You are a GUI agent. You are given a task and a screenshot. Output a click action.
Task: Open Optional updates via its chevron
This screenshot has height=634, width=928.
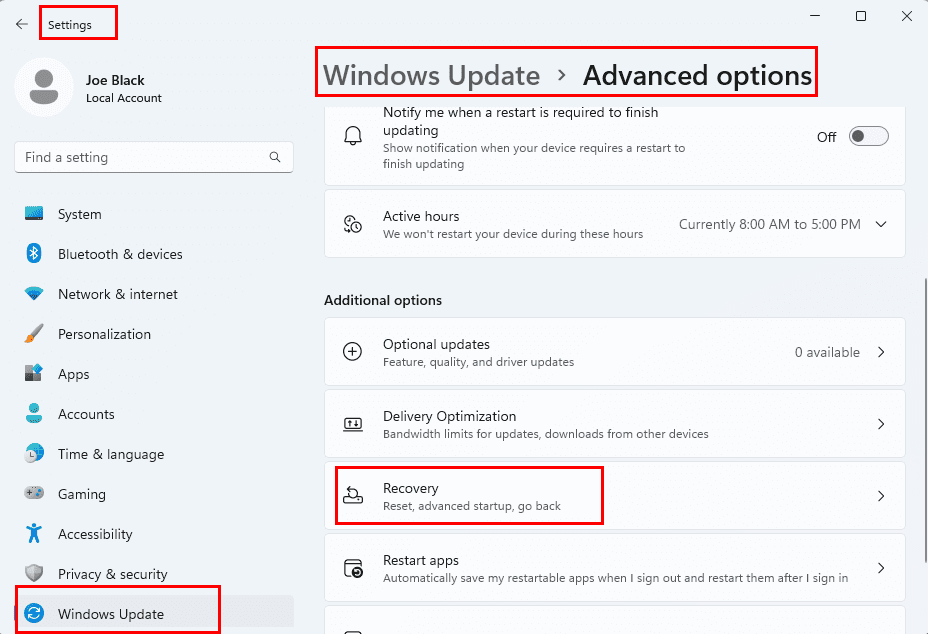point(881,352)
